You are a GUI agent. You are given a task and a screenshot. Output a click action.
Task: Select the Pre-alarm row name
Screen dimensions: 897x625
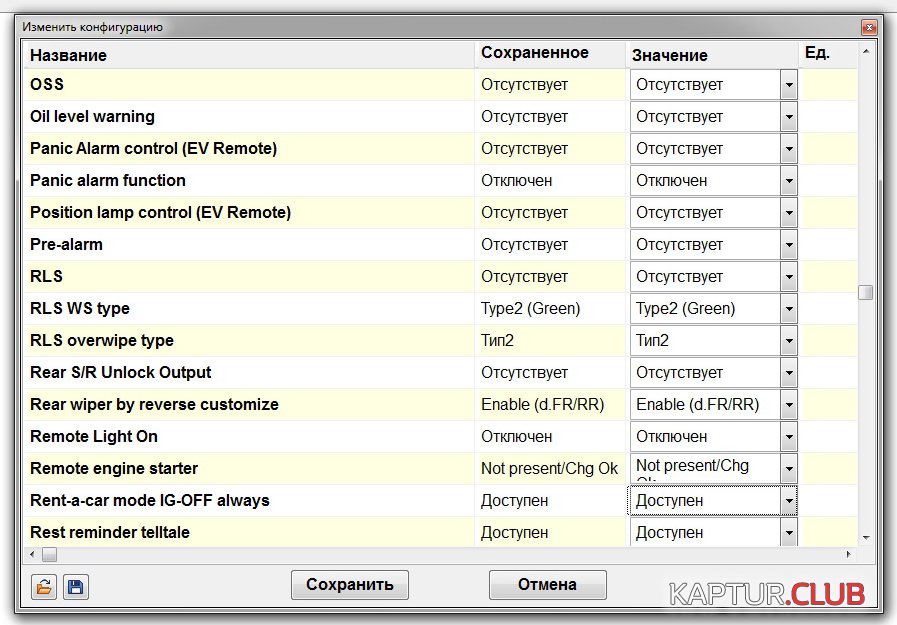66,245
